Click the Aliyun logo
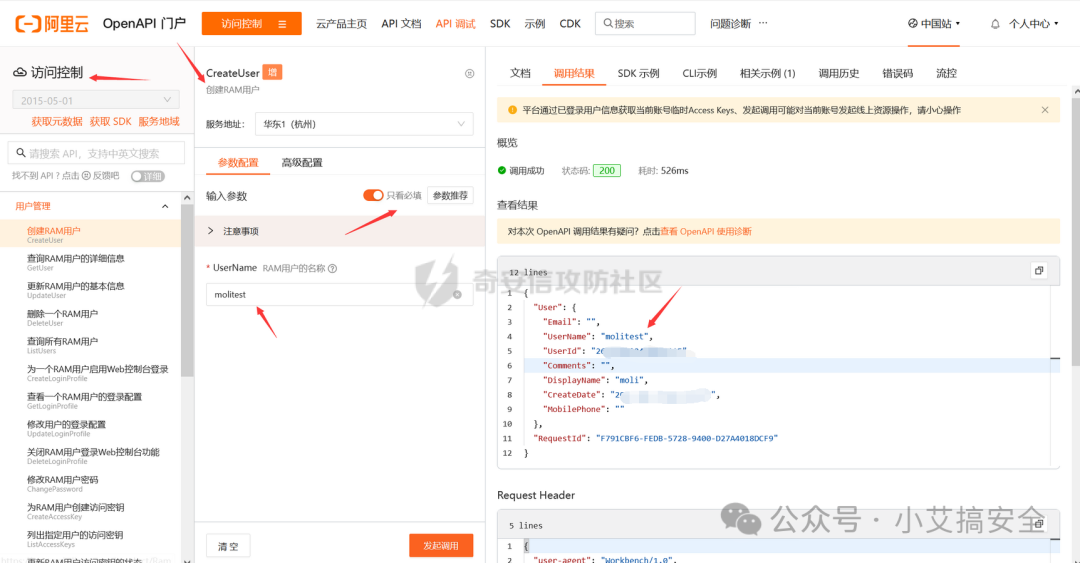This screenshot has width=1080, height=563. point(52,24)
